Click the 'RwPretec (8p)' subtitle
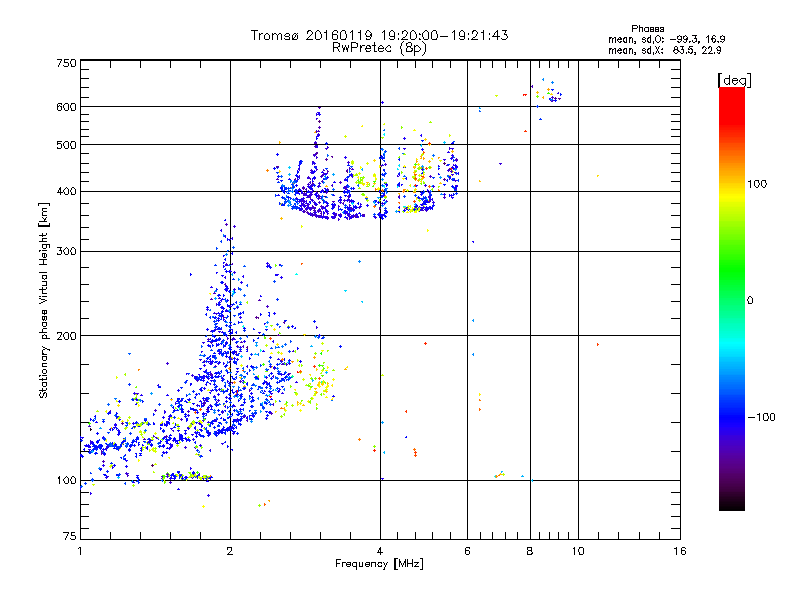The width and height of the screenshot is (800, 600). point(379,48)
